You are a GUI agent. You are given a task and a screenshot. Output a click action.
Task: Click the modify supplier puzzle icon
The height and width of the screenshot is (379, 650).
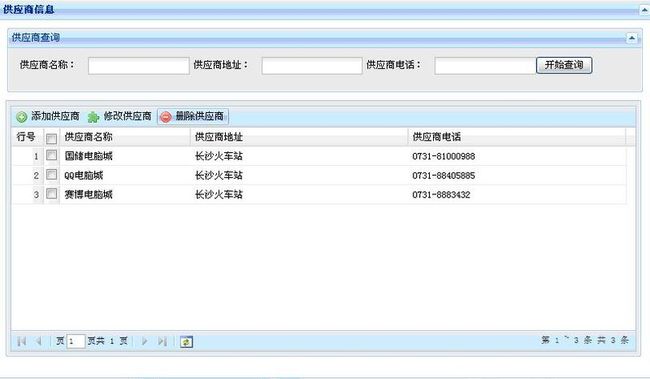[x=93, y=117]
